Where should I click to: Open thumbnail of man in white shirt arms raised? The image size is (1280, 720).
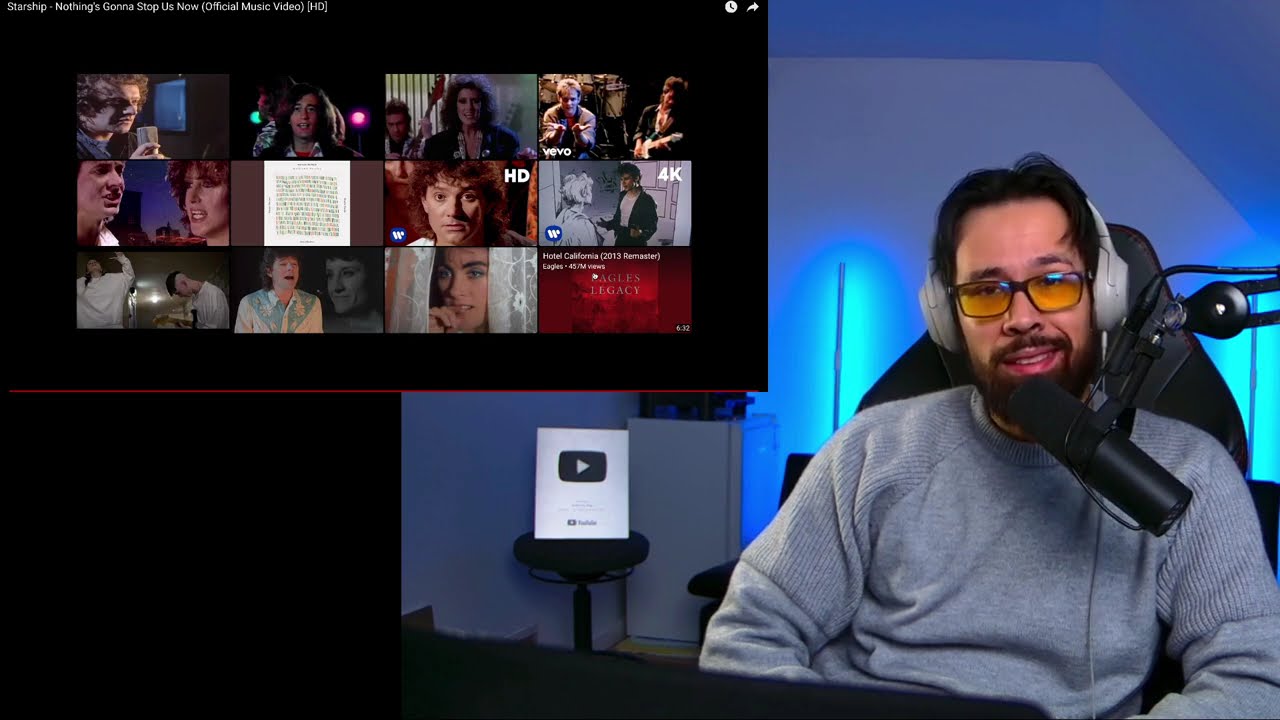point(153,290)
